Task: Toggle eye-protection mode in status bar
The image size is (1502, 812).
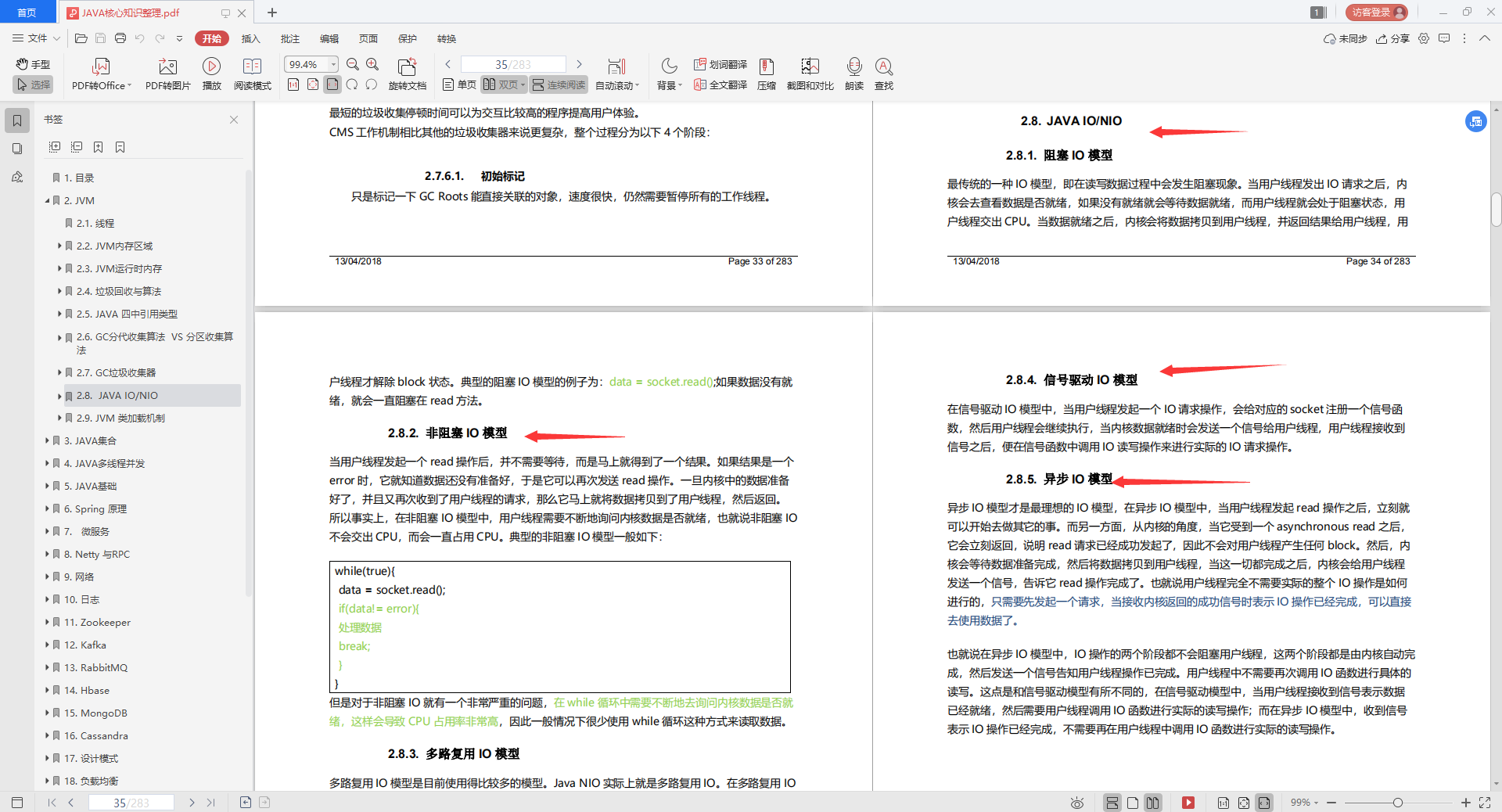Action: pyautogui.click(x=1076, y=803)
